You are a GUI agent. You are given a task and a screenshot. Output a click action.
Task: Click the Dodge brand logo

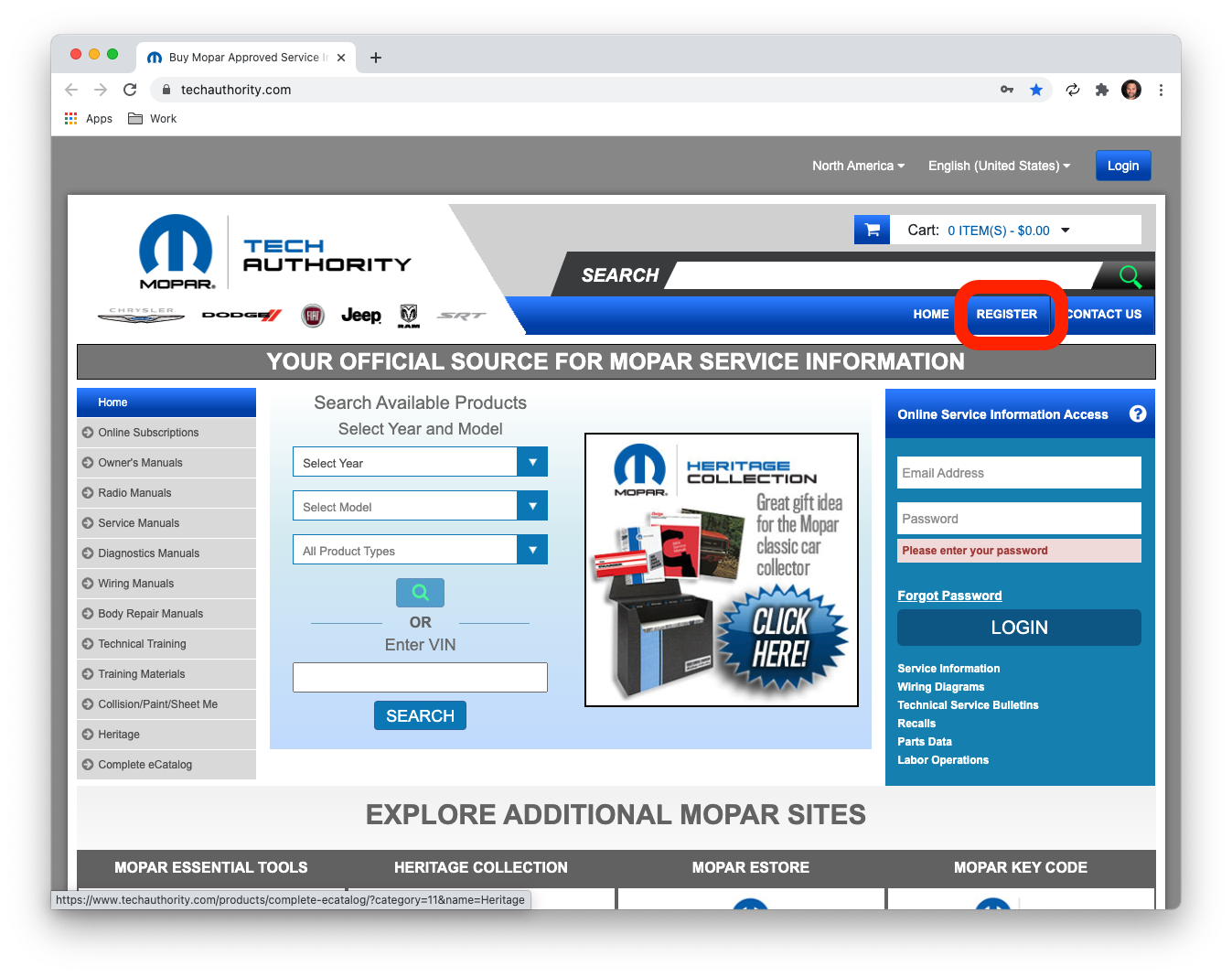coord(241,316)
